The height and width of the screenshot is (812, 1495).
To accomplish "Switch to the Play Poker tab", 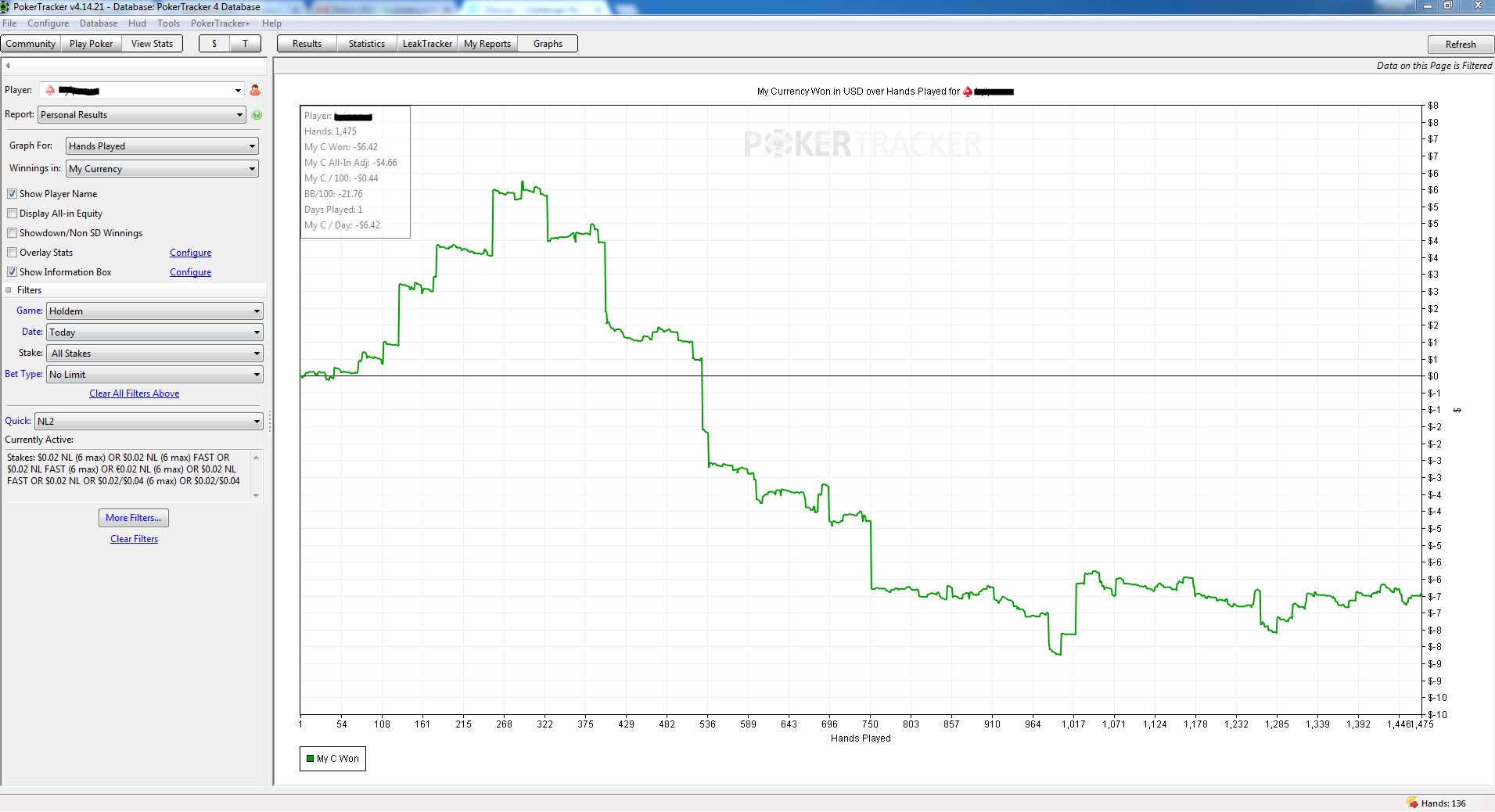I will (x=92, y=44).
